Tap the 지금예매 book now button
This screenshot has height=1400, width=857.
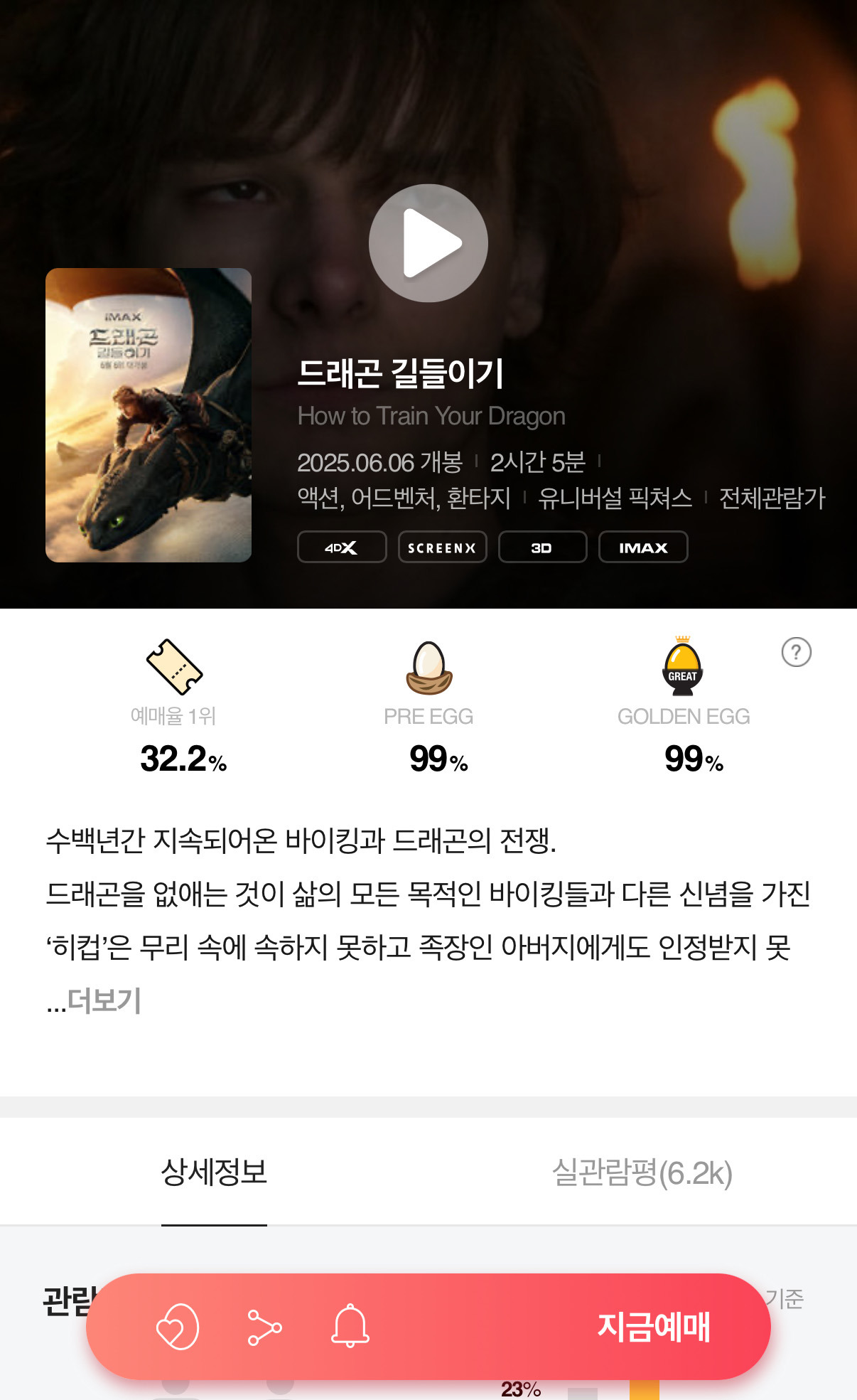[x=653, y=1327]
